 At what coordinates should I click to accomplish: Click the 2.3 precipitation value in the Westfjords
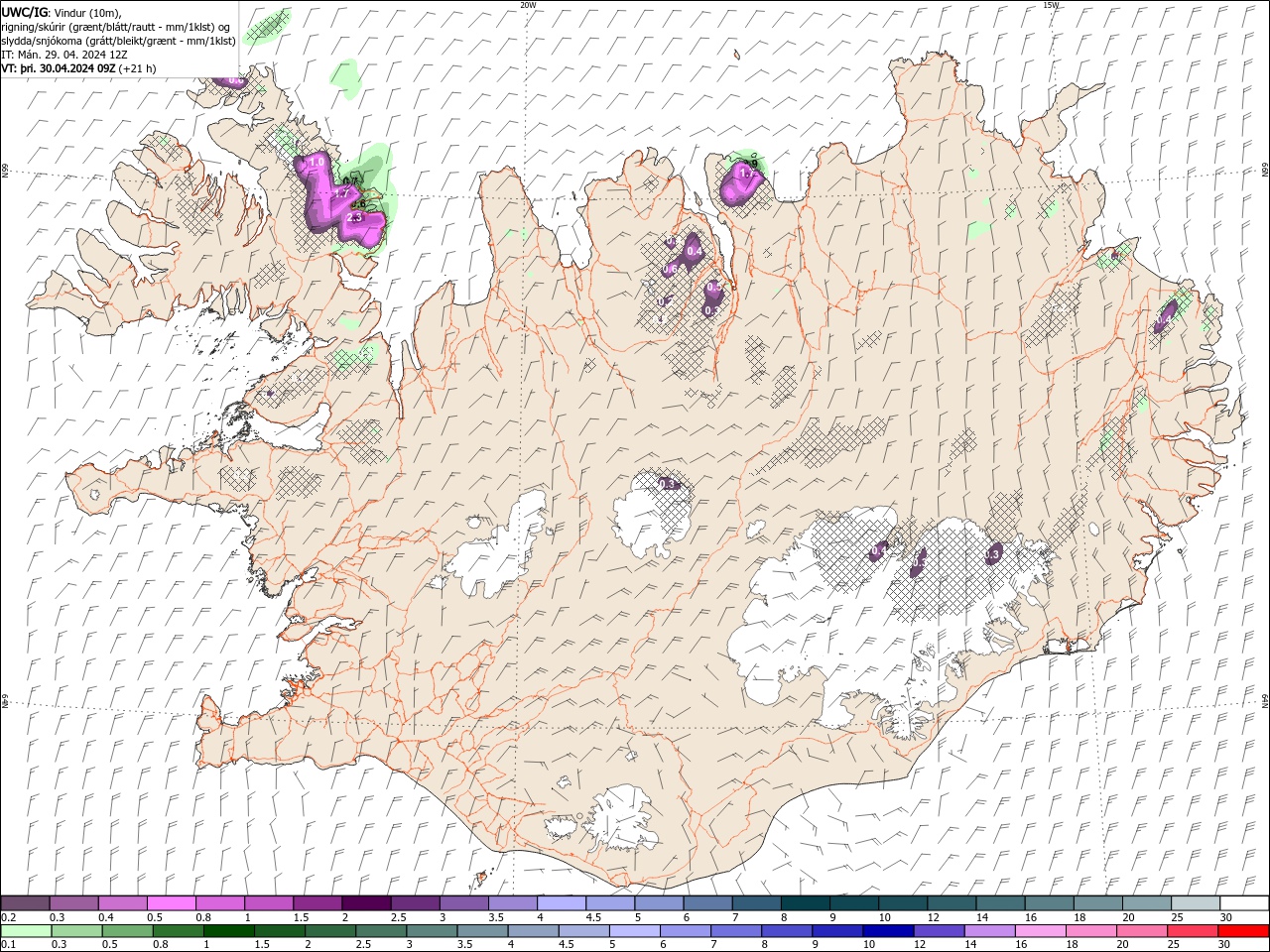pyautogui.click(x=354, y=216)
